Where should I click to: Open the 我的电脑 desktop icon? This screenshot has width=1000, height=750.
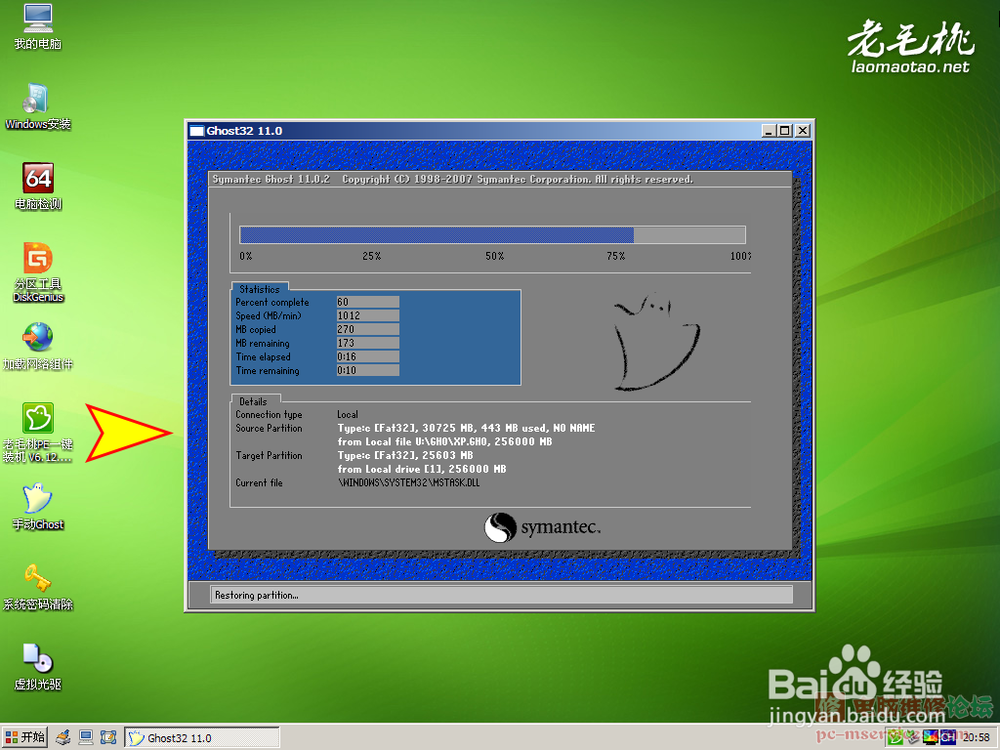click(38, 27)
